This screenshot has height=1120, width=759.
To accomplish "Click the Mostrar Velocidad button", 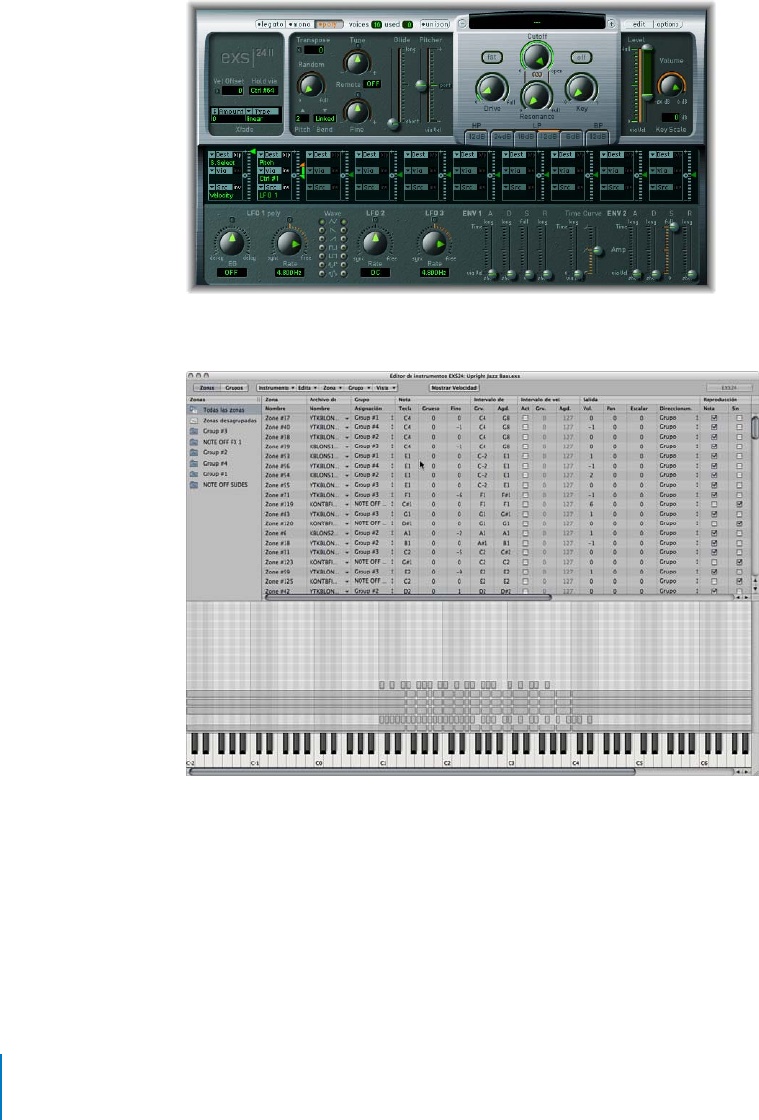I will coord(454,388).
